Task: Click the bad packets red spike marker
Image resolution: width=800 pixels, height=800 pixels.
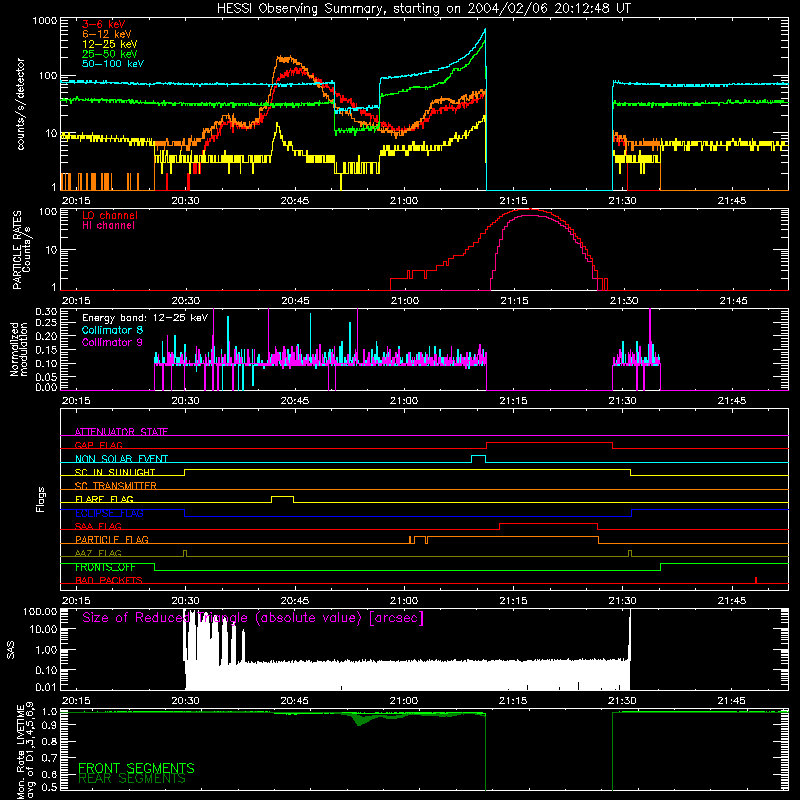Action: [756, 580]
